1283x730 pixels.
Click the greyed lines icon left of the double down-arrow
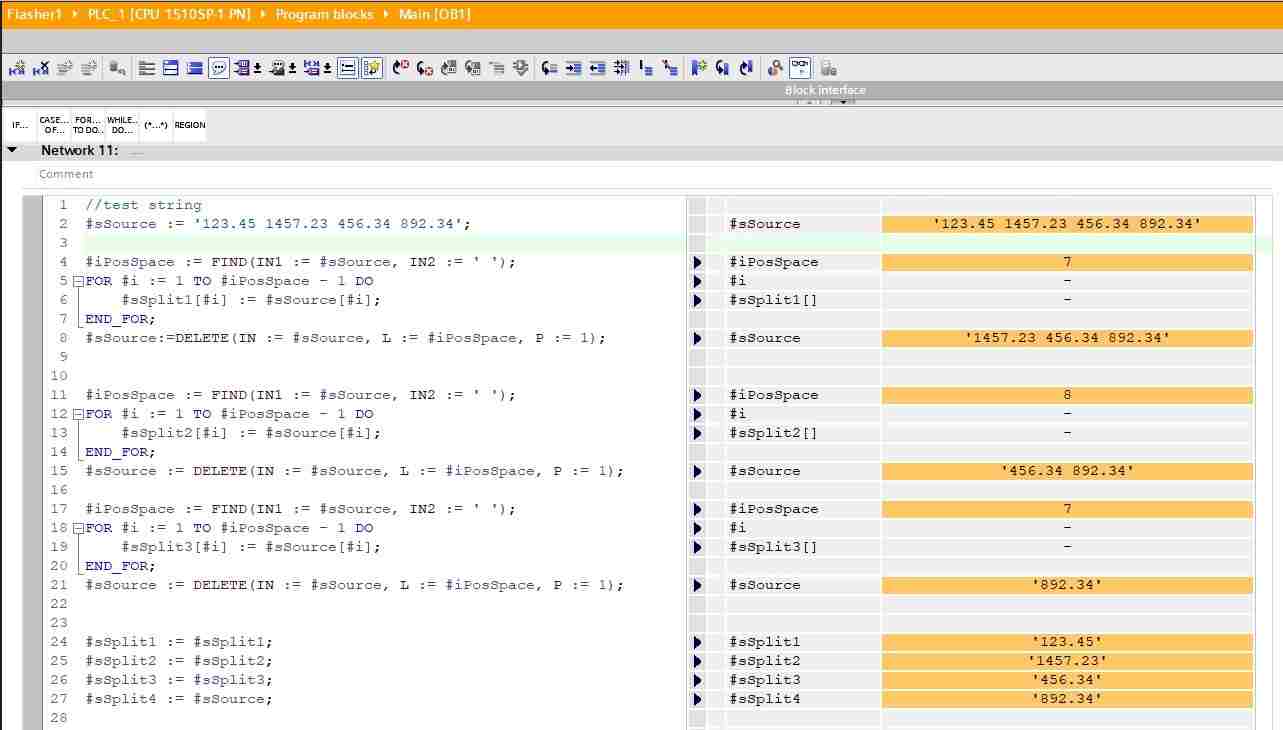point(497,68)
